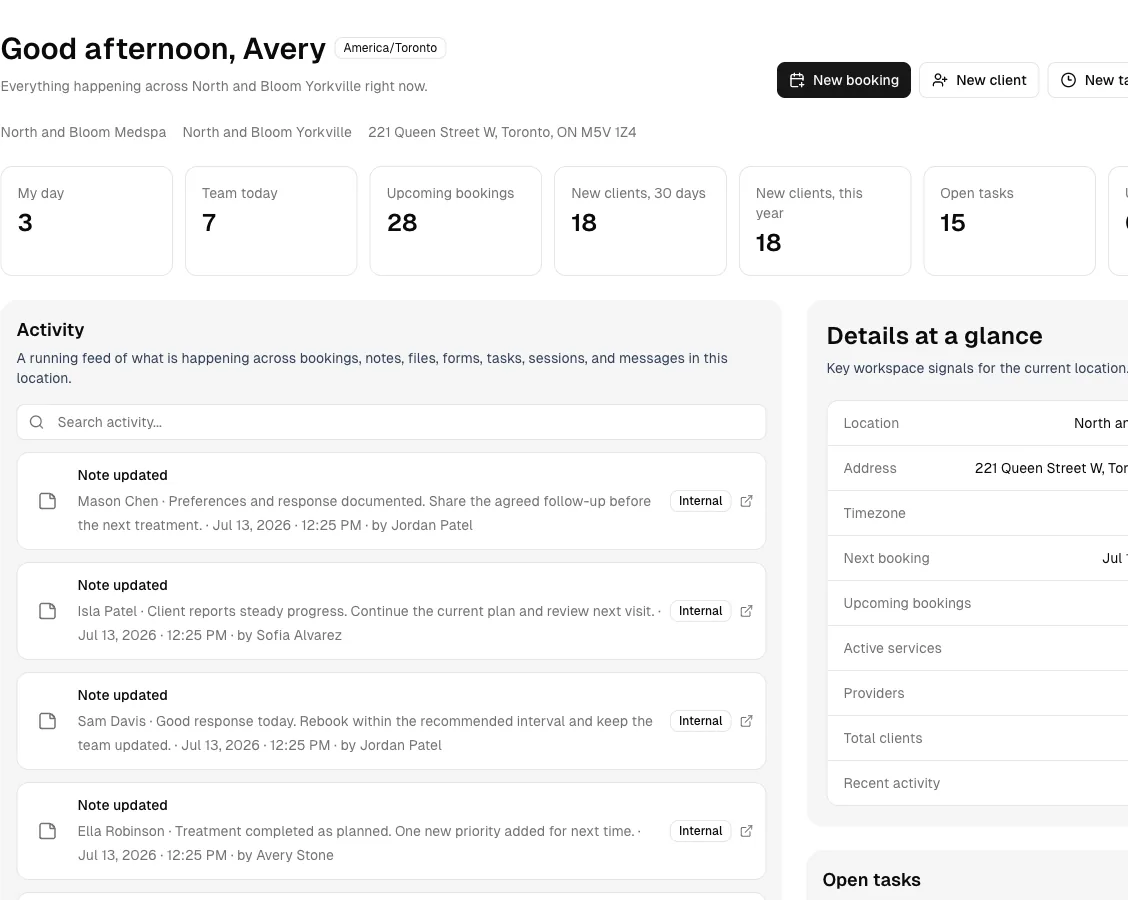
Task: Click the note icon on Isla Patel entry
Action: [x=47, y=612]
